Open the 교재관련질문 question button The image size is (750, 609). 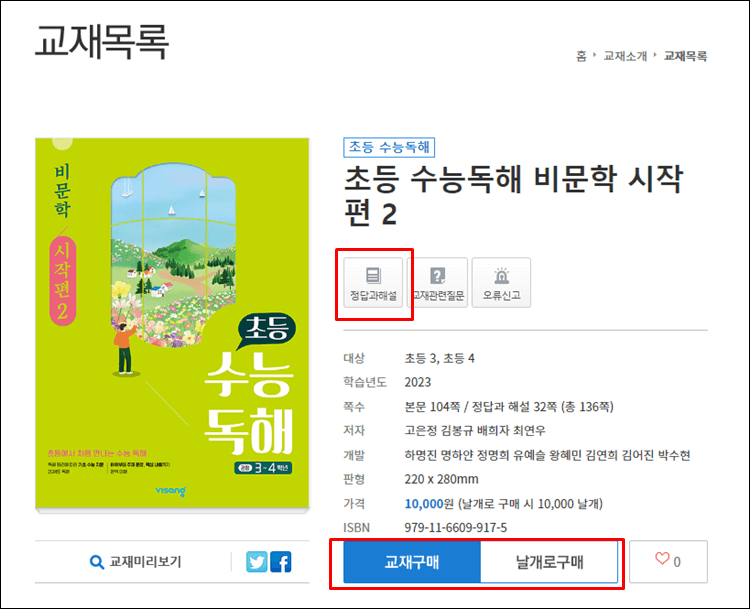pos(438,283)
